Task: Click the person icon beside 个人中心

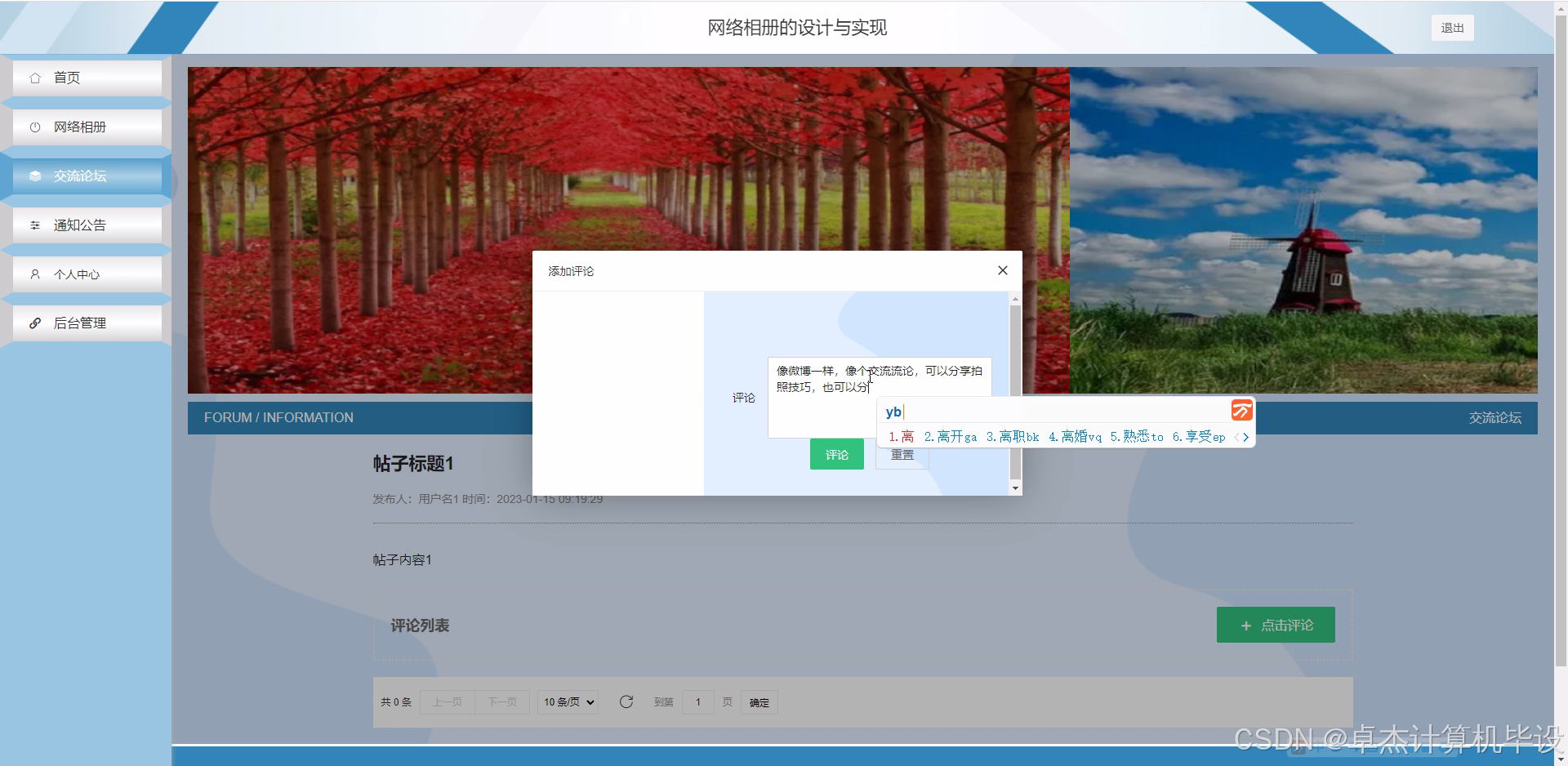Action: click(x=35, y=274)
